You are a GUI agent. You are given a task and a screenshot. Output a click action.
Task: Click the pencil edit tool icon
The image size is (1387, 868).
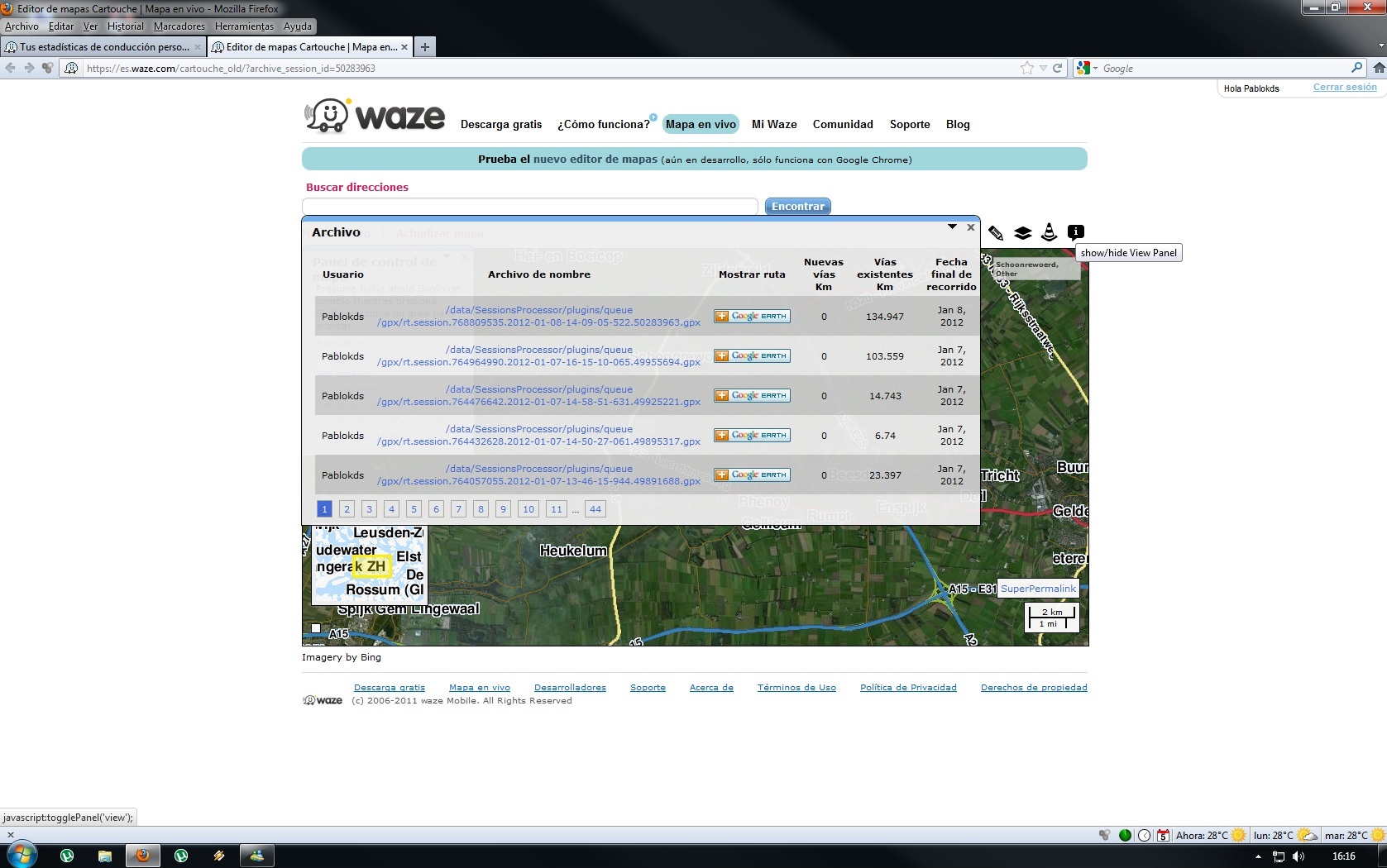[x=996, y=233]
